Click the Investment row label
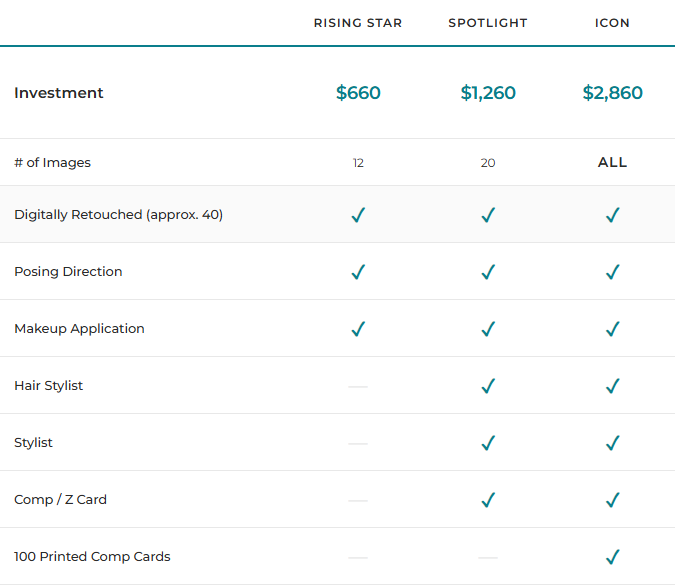Viewport: 675px width, 586px height. pyautogui.click(x=59, y=93)
